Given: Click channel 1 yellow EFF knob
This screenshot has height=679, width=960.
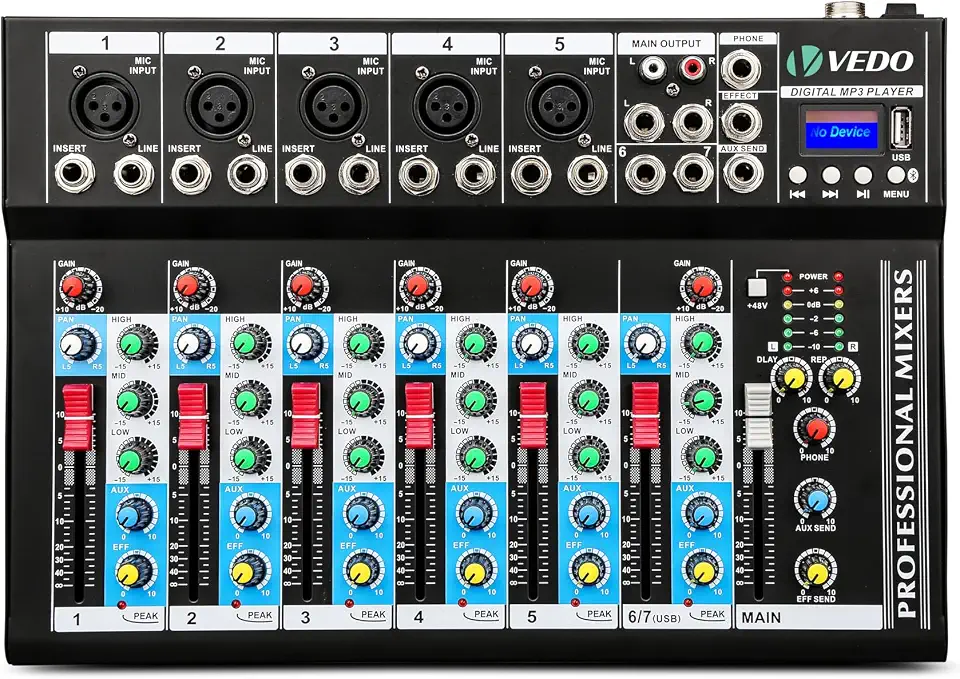Looking at the screenshot, I should (129, 574).
